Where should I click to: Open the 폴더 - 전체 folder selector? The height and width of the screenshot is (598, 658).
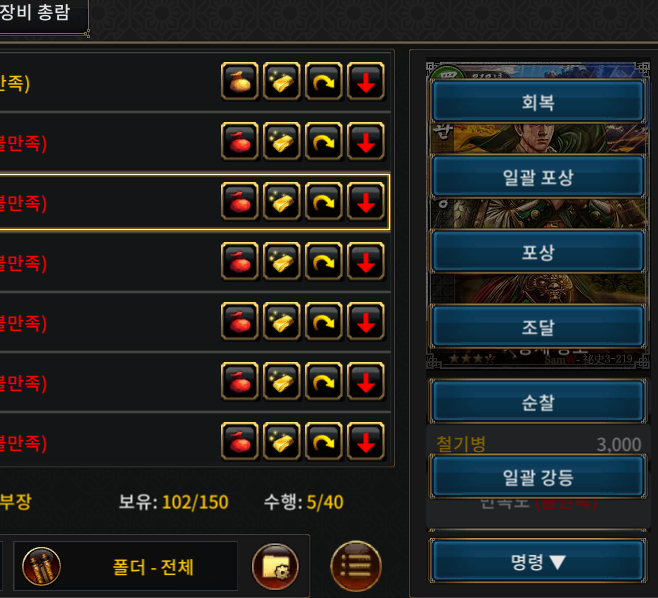pyautogui.click(x=126, y=566)
